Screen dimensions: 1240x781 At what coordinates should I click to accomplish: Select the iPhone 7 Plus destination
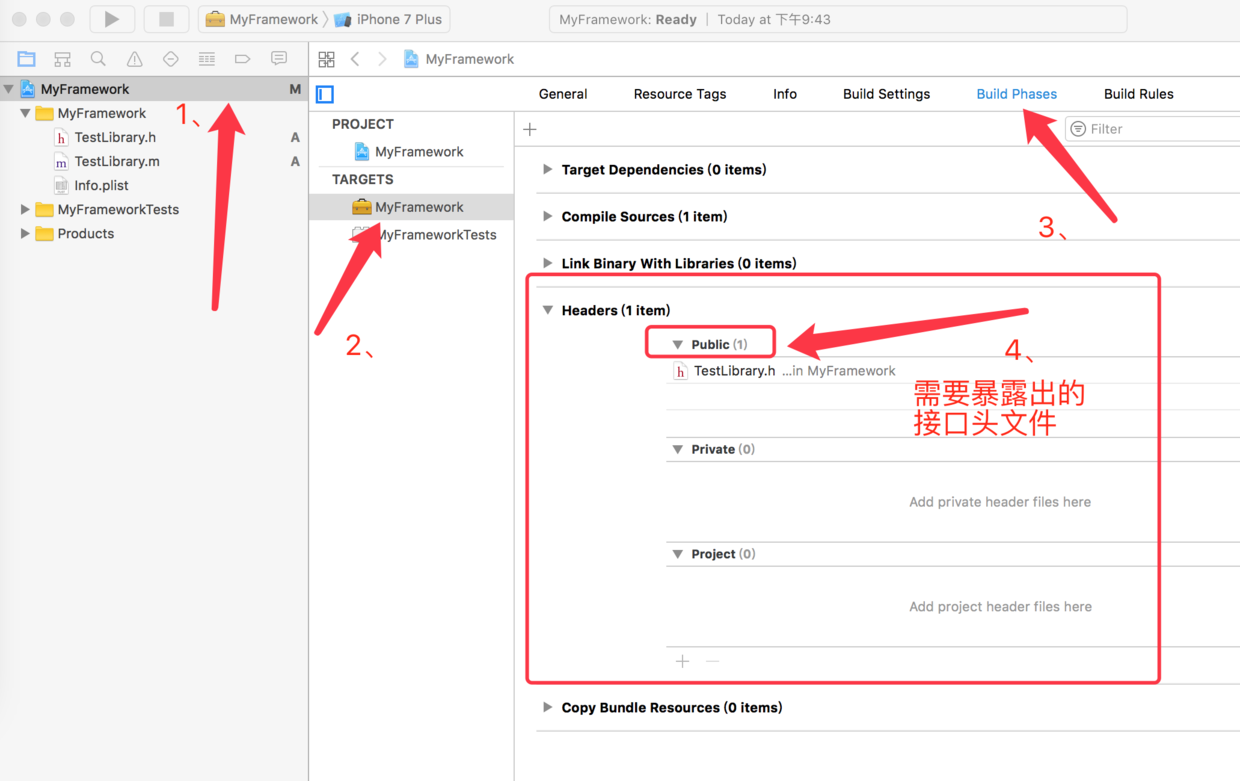(389, 19)
